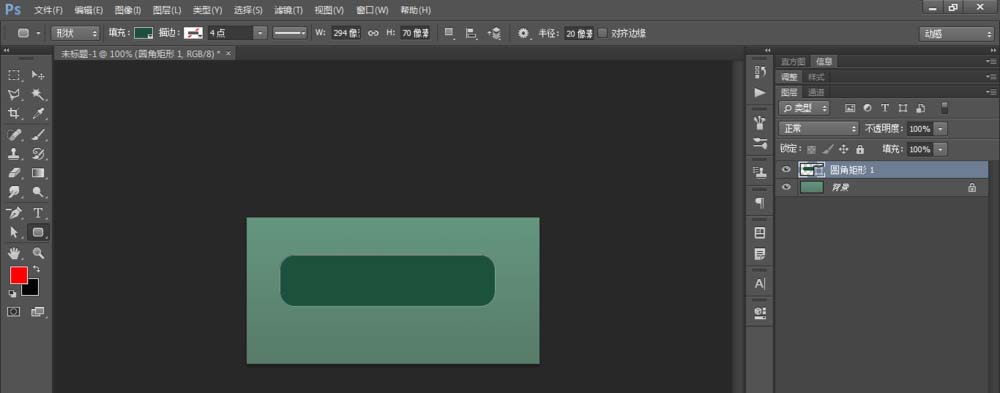The height and width of the screenshot is (393, 1000).
Task: Open the Character panel icon
Action: tap(760, 284)
